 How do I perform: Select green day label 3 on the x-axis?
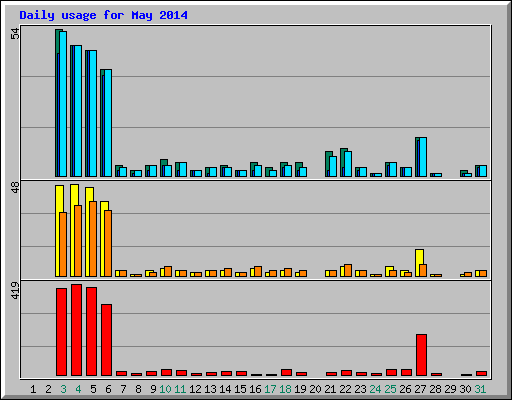[63, 389]
